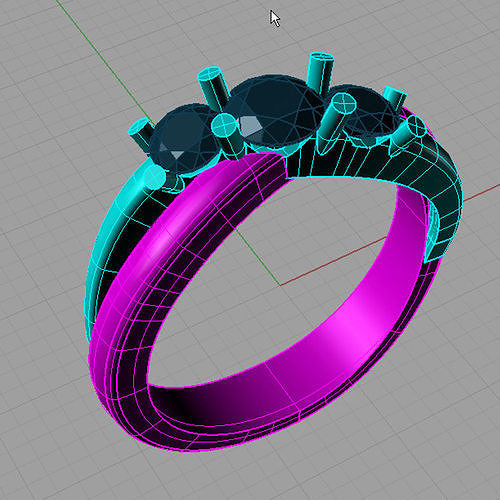The height and width of the screenshot is (500, 500).
Task: Select the gemstone on the left side
Action: (x=184, y=138)
